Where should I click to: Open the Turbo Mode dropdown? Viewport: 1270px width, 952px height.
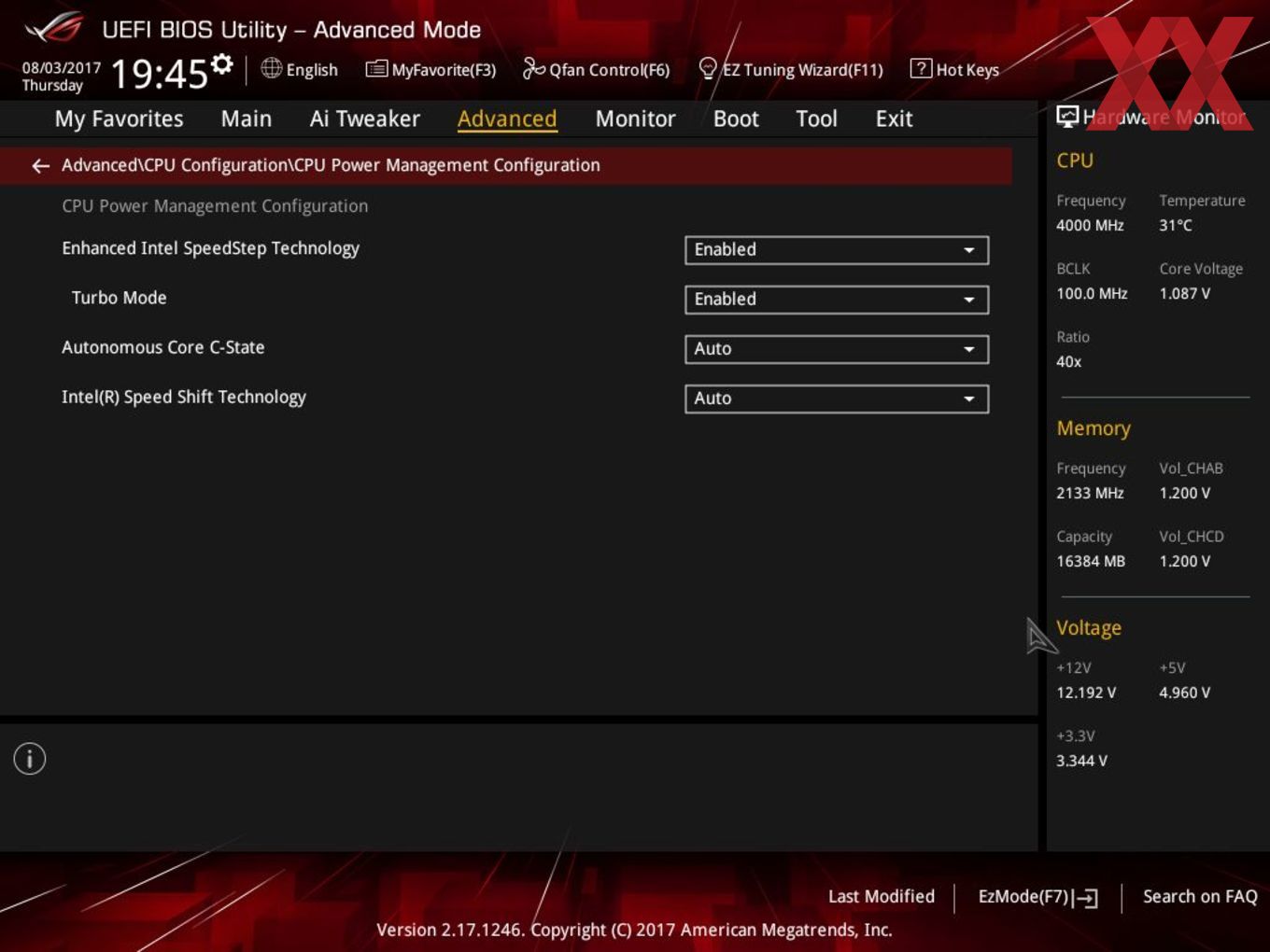pos(837,300)
